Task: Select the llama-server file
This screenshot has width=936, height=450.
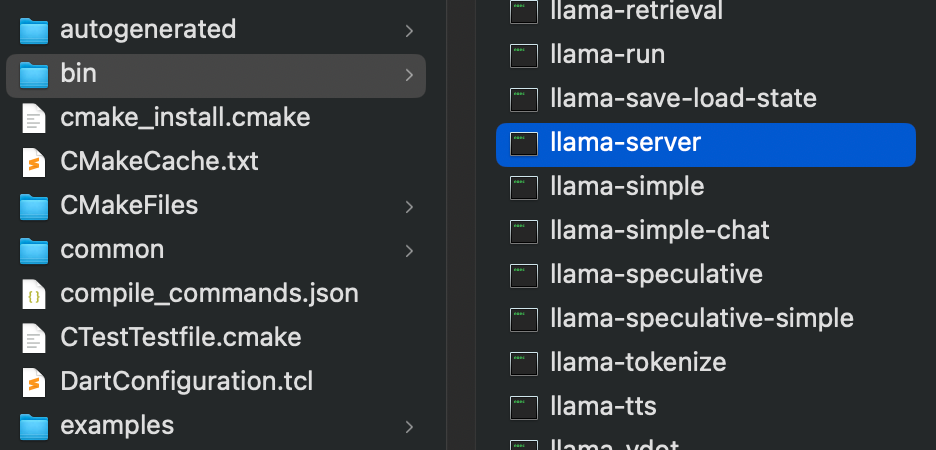Action: click(706, 144)
